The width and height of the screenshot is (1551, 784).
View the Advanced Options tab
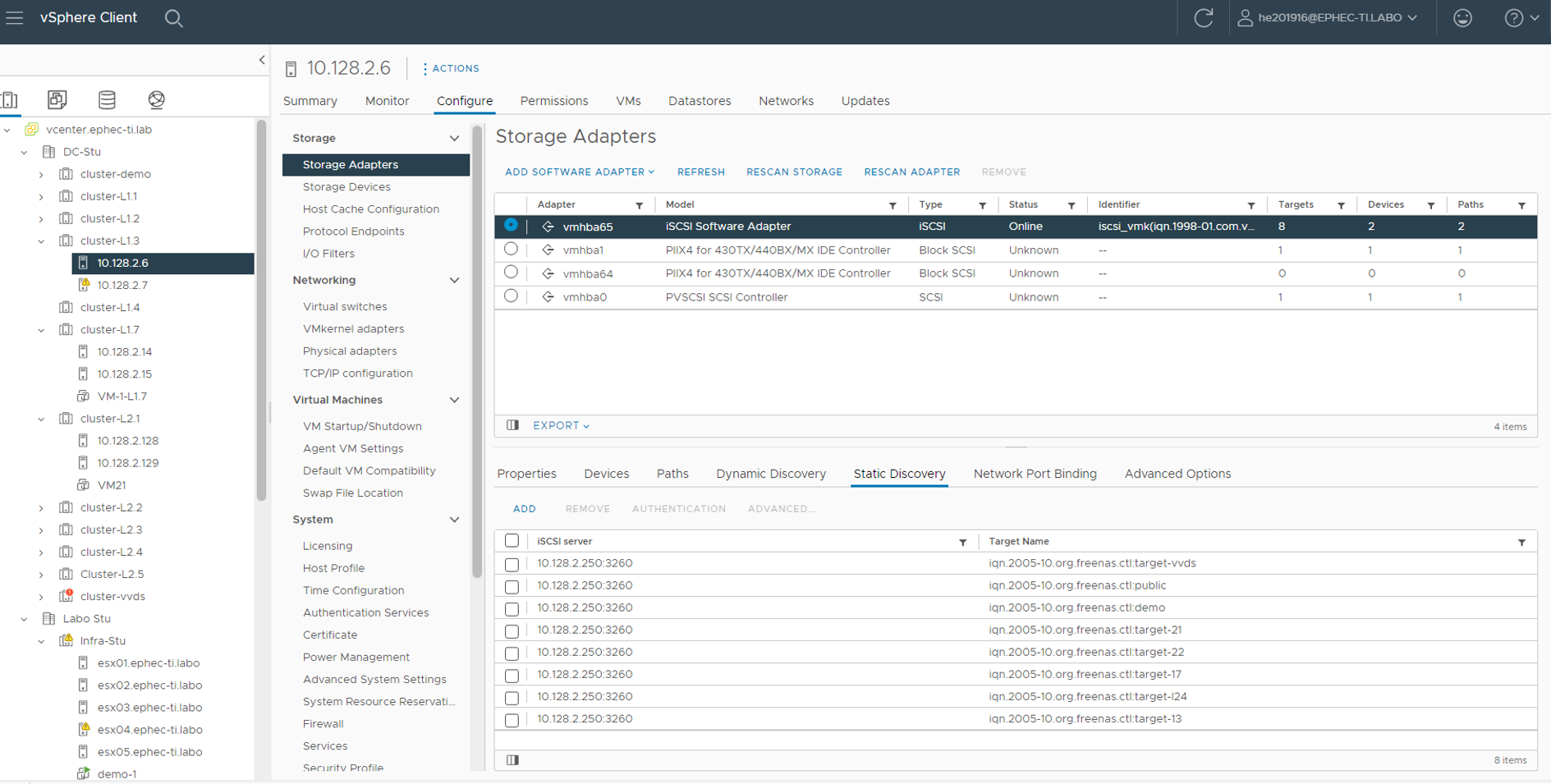click(1177, 474)
